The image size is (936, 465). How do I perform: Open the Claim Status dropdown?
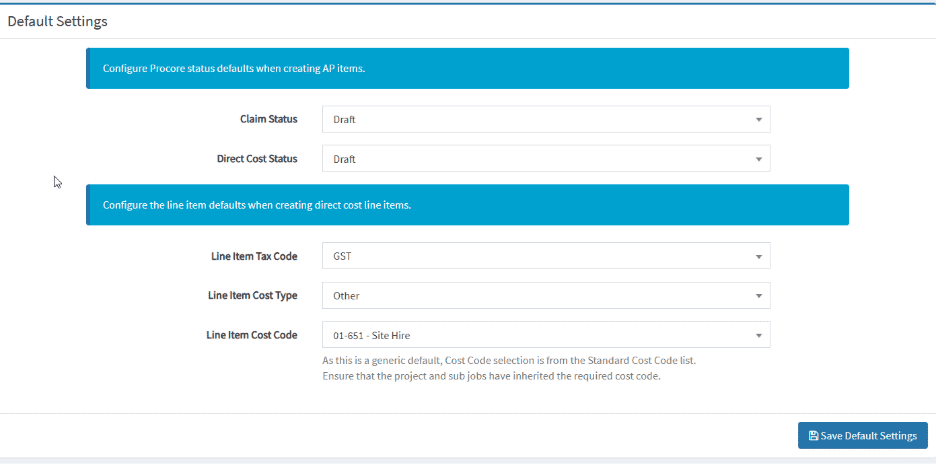(545, 119)
